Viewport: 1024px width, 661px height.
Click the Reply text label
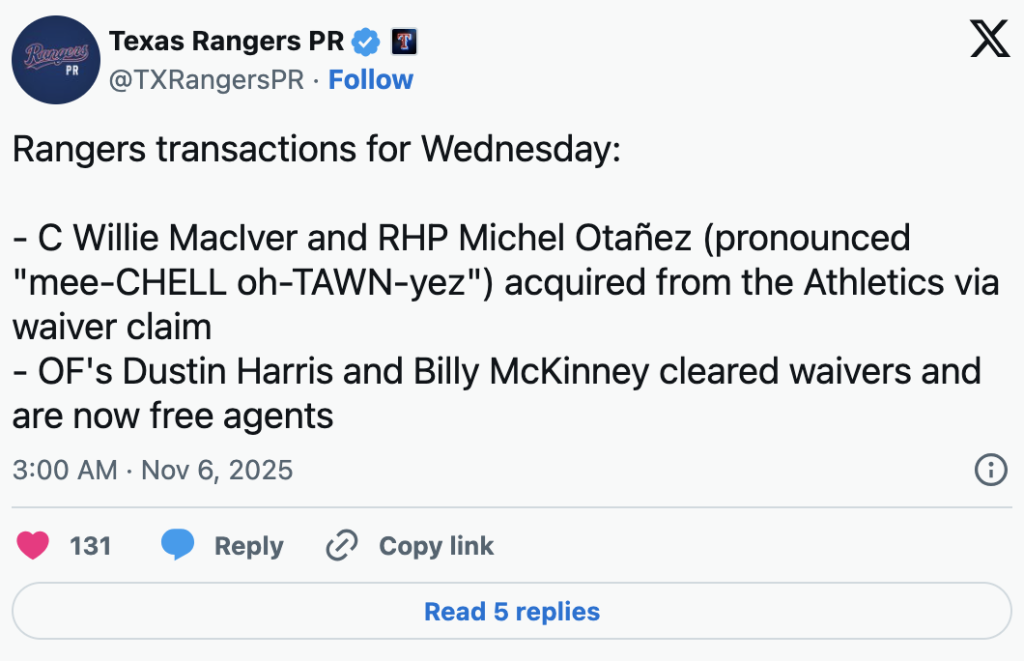click(x=249, y=546)
